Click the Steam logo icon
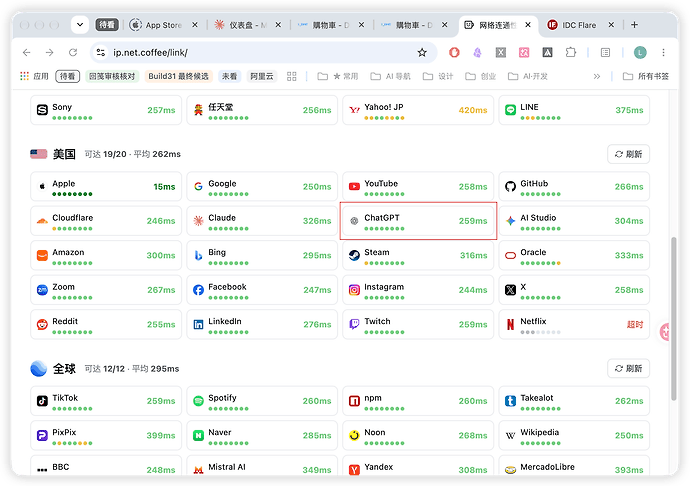Image resolution: width=690 pixels, height=486 pixels. [354, 256]
